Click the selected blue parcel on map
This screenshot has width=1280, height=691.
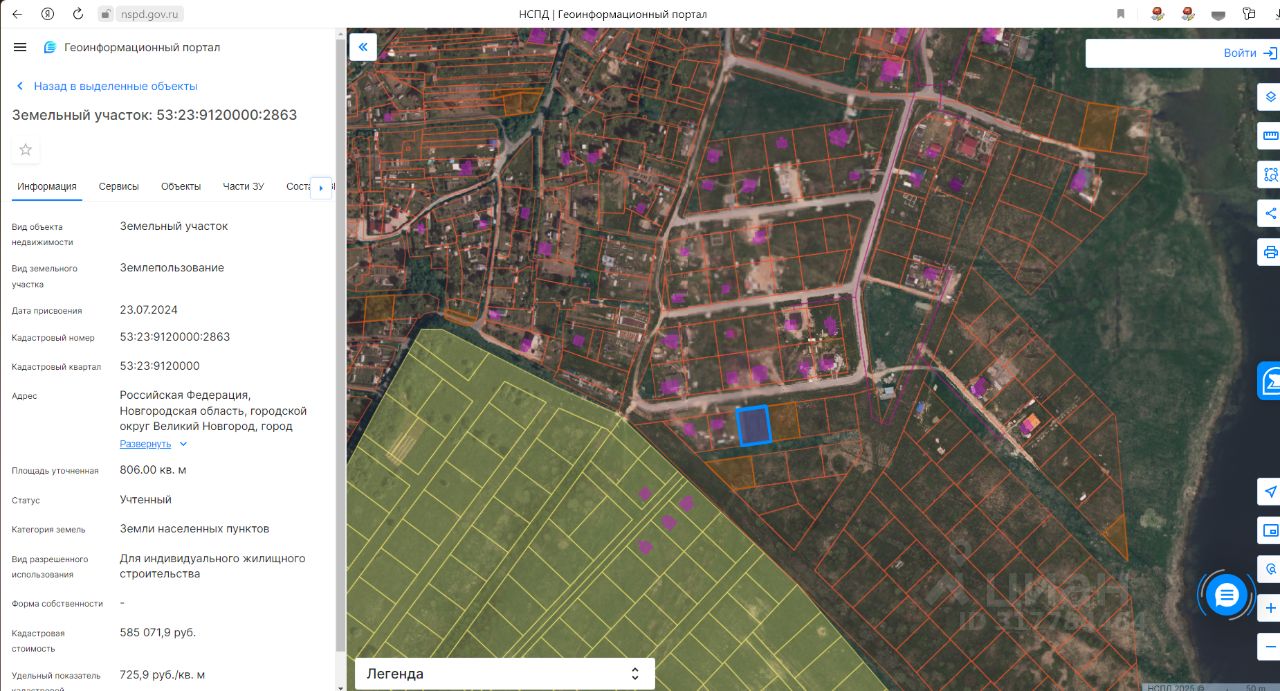(x=754, y=425)
